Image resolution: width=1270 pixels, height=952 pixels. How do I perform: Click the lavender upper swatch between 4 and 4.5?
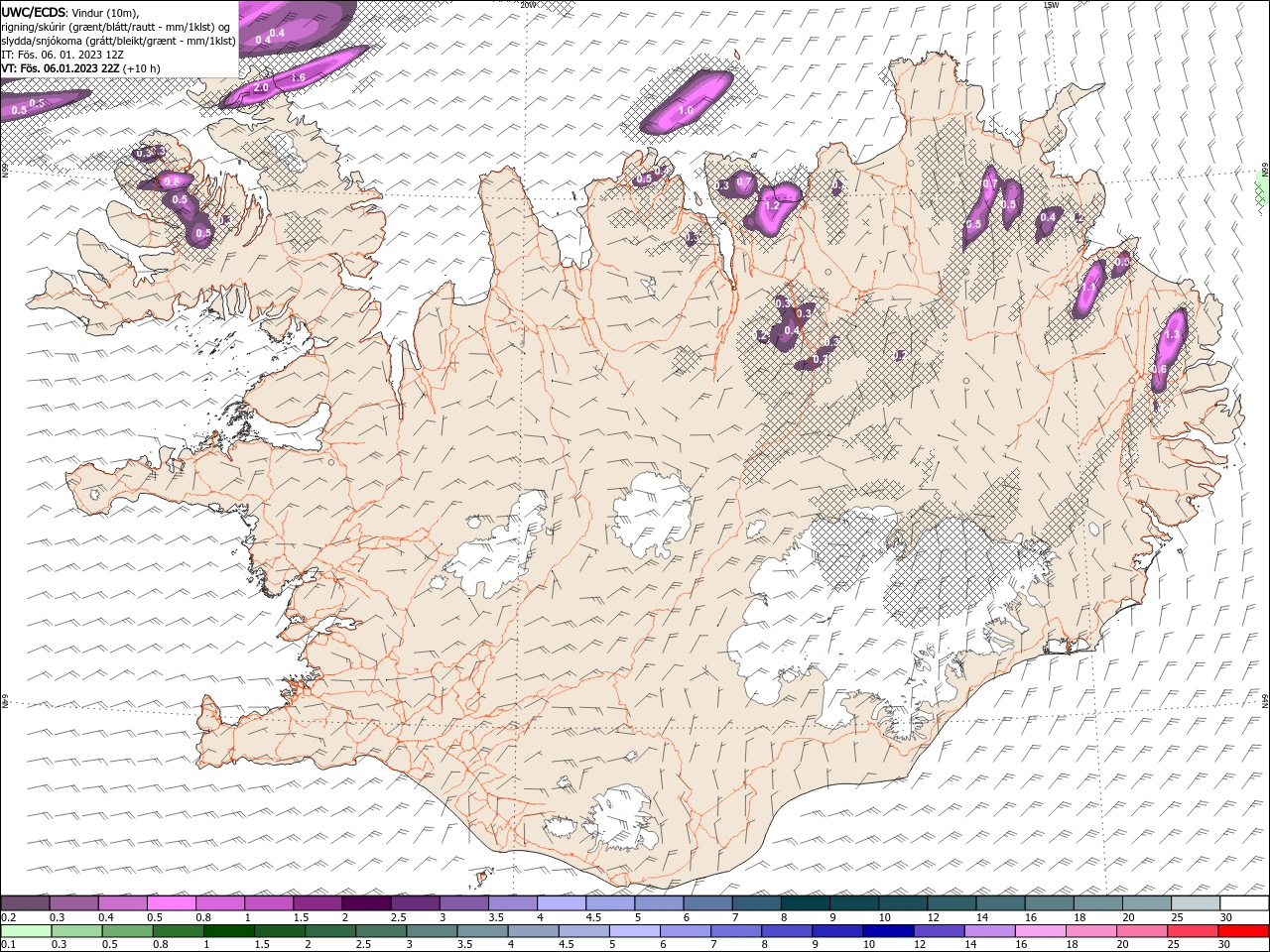[x=561, y=903]
